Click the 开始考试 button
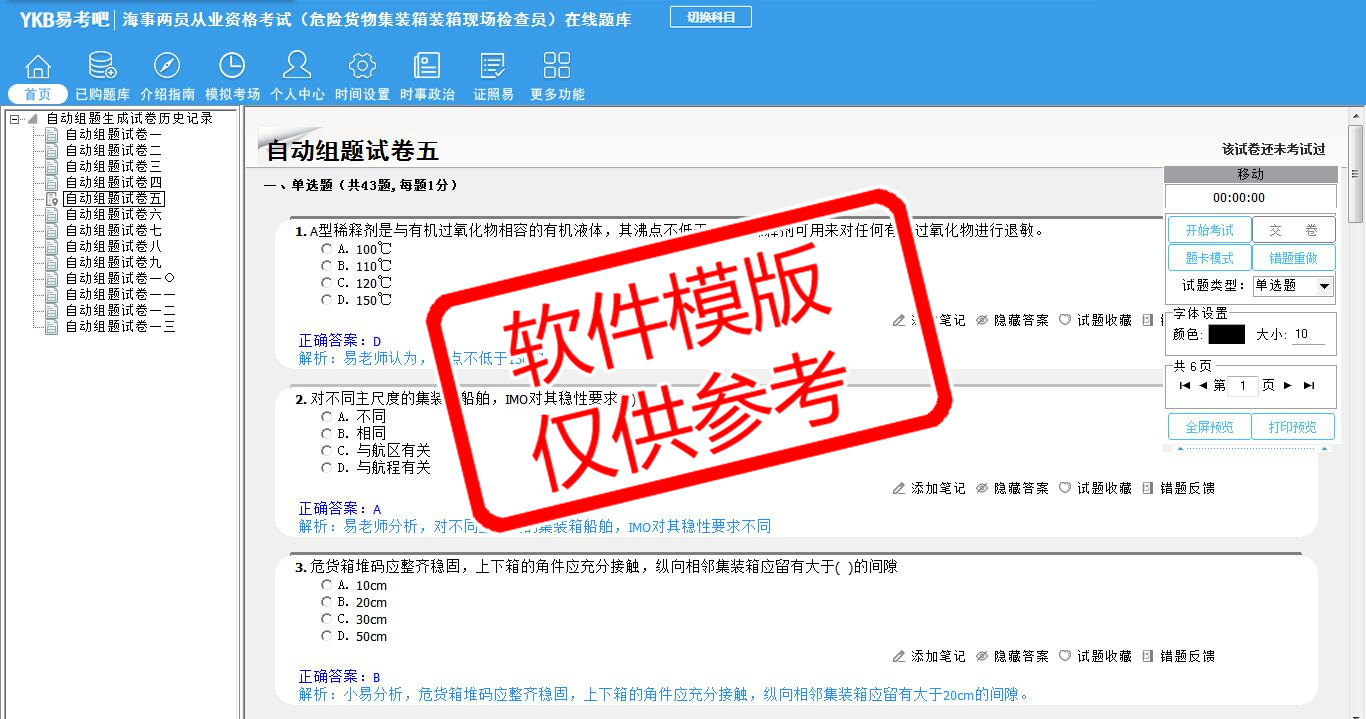Image resolution: width=1366 pixels, height=719 pixels. 1209,230
